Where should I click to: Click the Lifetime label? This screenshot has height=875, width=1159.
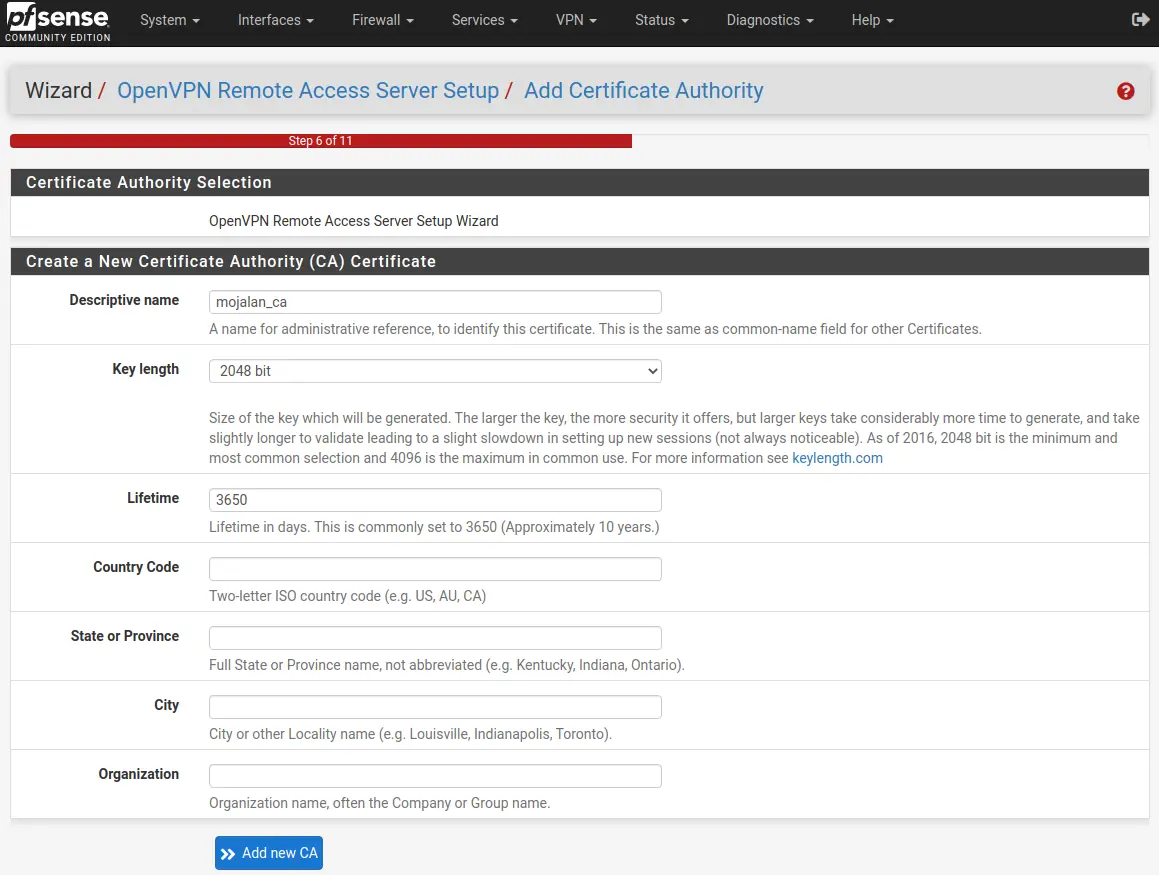click(x=153, y=498)
